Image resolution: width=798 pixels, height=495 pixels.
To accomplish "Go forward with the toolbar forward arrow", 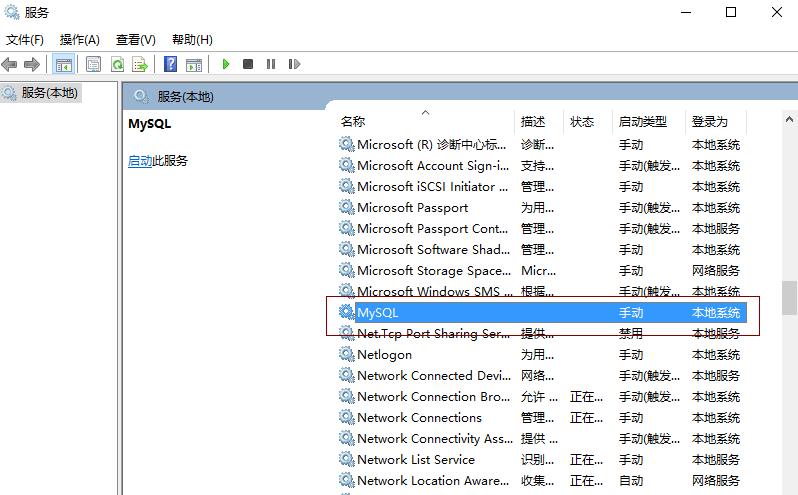I will (32, 65).
